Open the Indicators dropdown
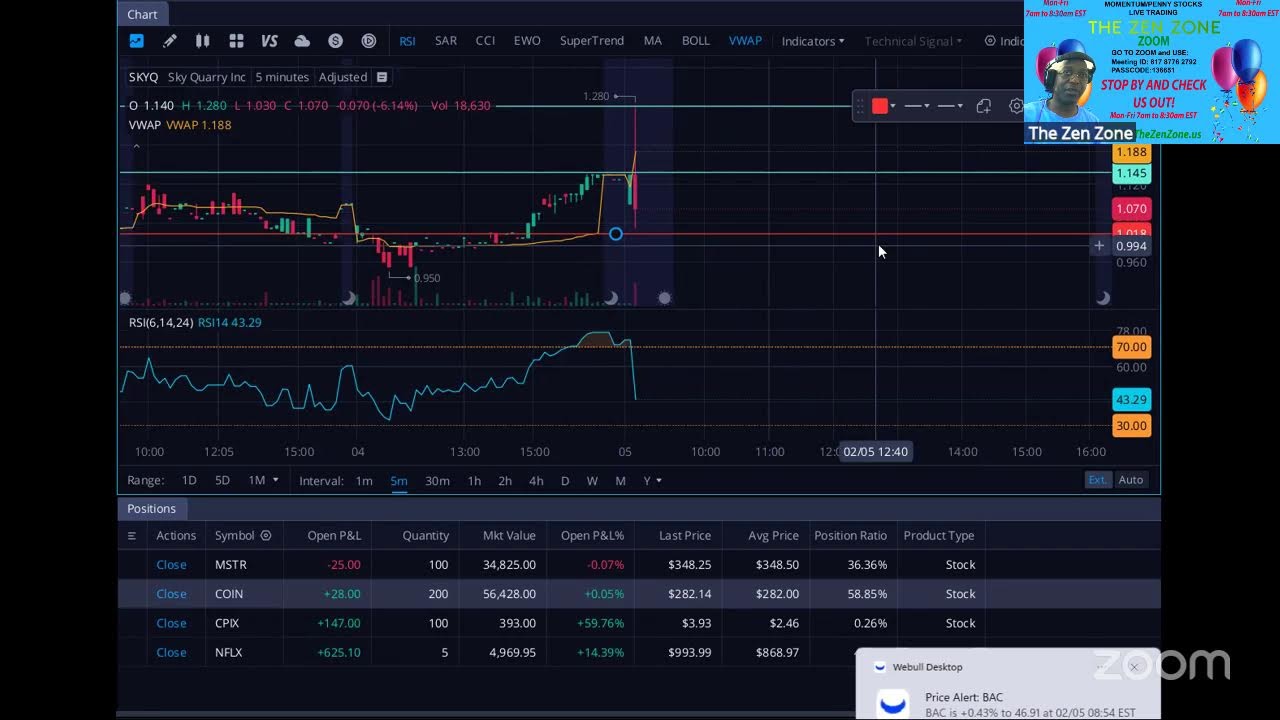1280x720 pixels. point(813,41)
